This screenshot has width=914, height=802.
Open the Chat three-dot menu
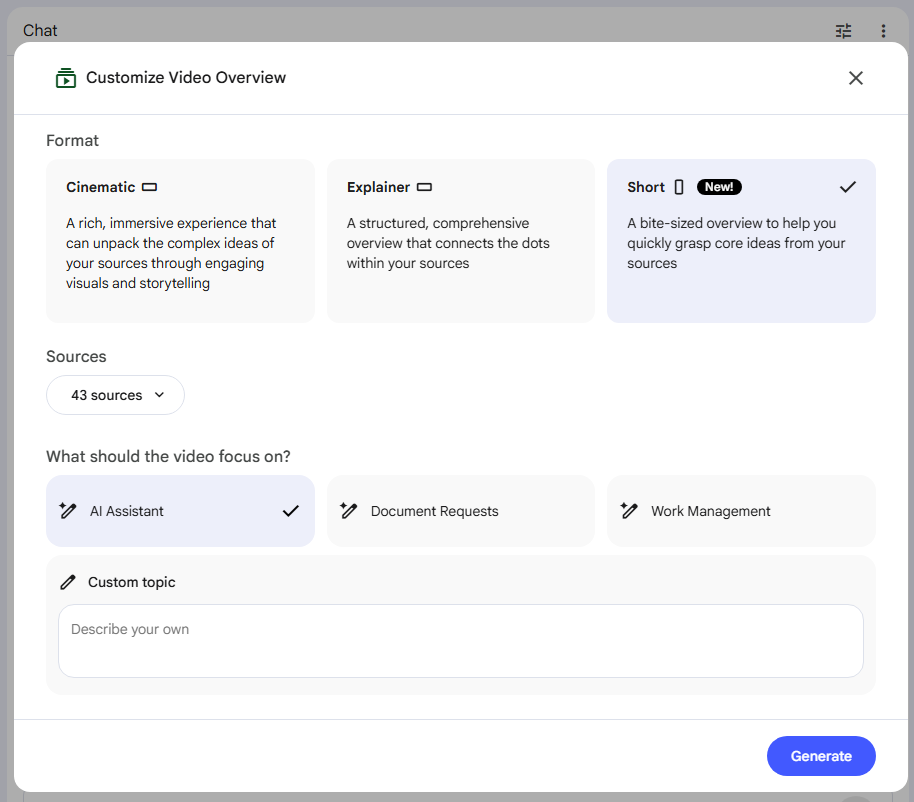[883, 31]
